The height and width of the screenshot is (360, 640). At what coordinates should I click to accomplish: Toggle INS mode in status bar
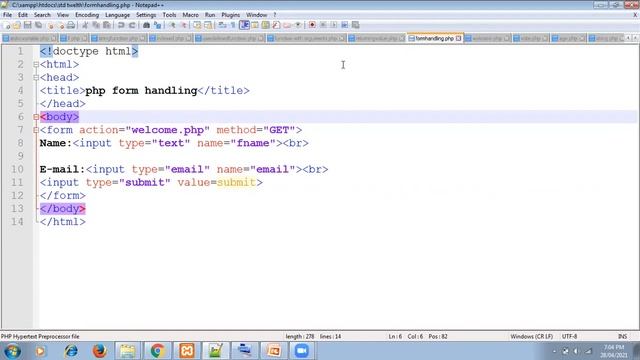coord(622,336)
